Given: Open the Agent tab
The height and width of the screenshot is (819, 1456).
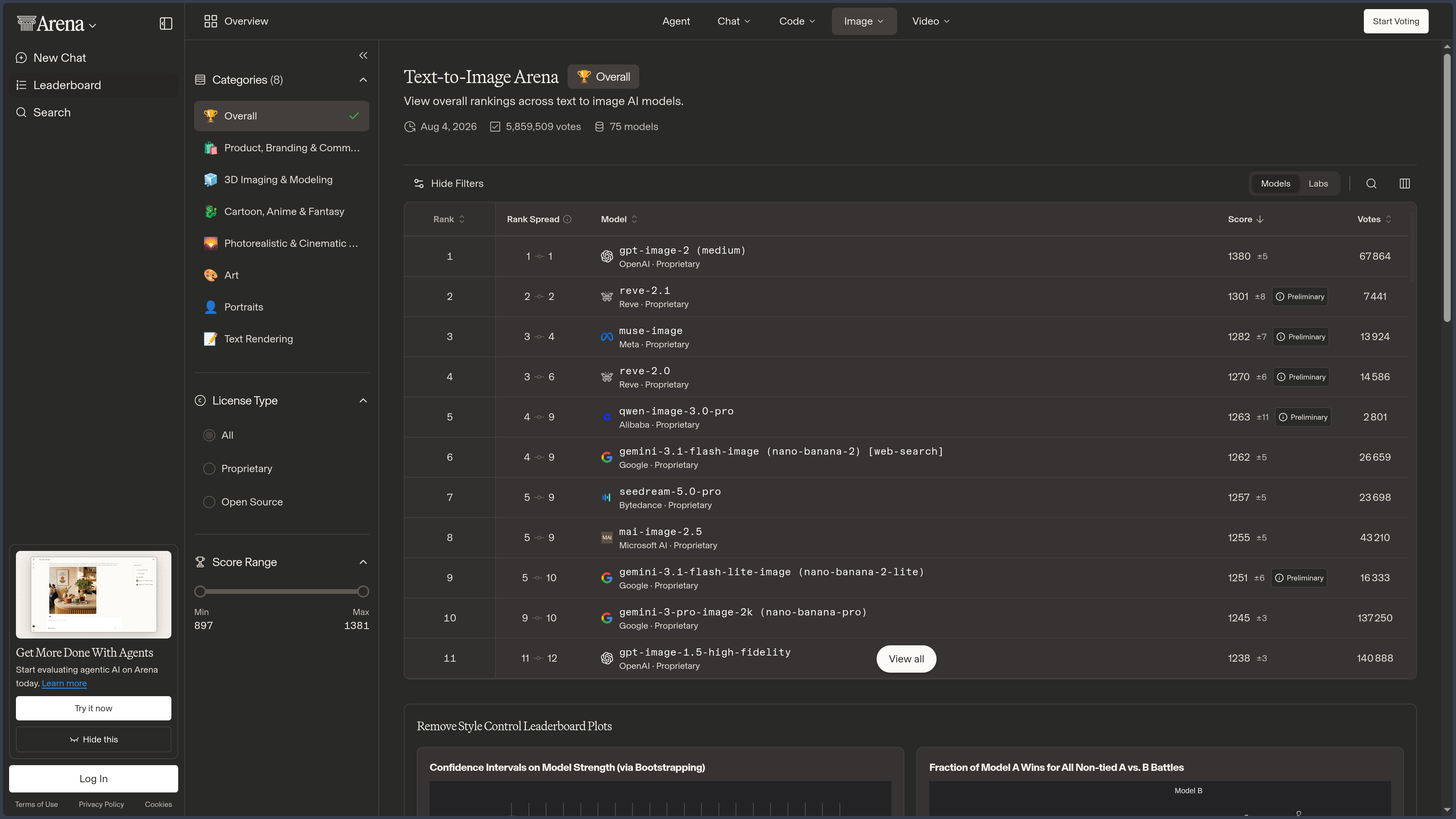Looking at the screenshot, I should (676, 21).
